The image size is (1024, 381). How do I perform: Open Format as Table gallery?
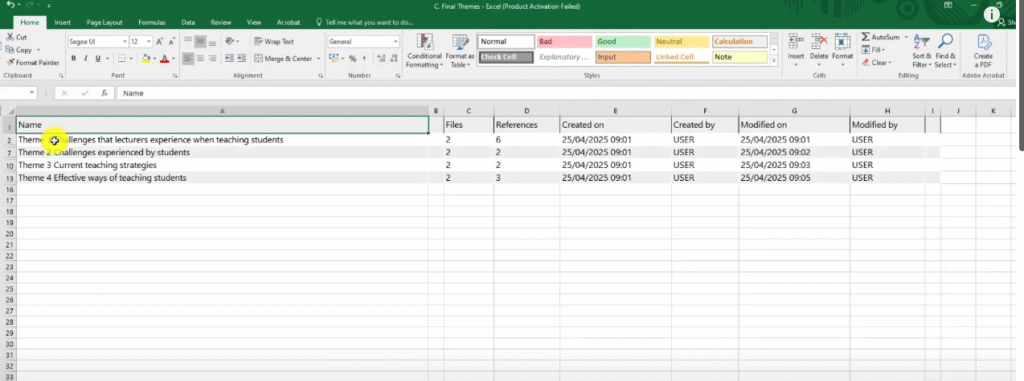(x=460, y=51)
